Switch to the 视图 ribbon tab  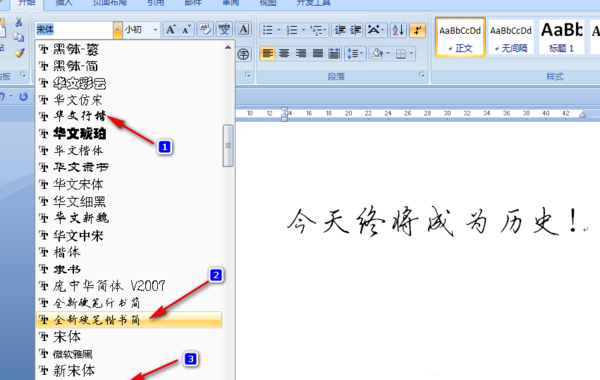267,3
